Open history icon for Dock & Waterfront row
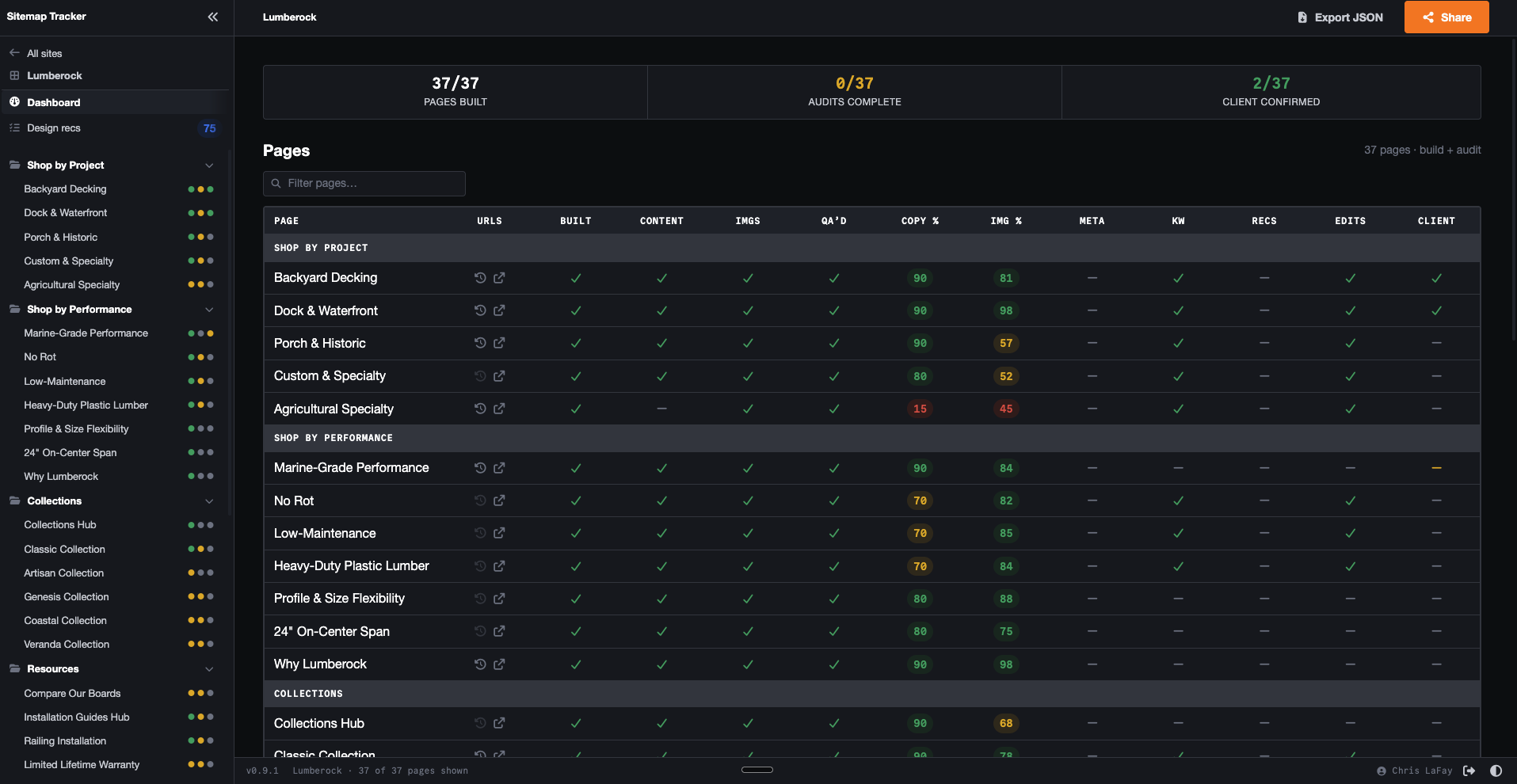 [480, 310]
